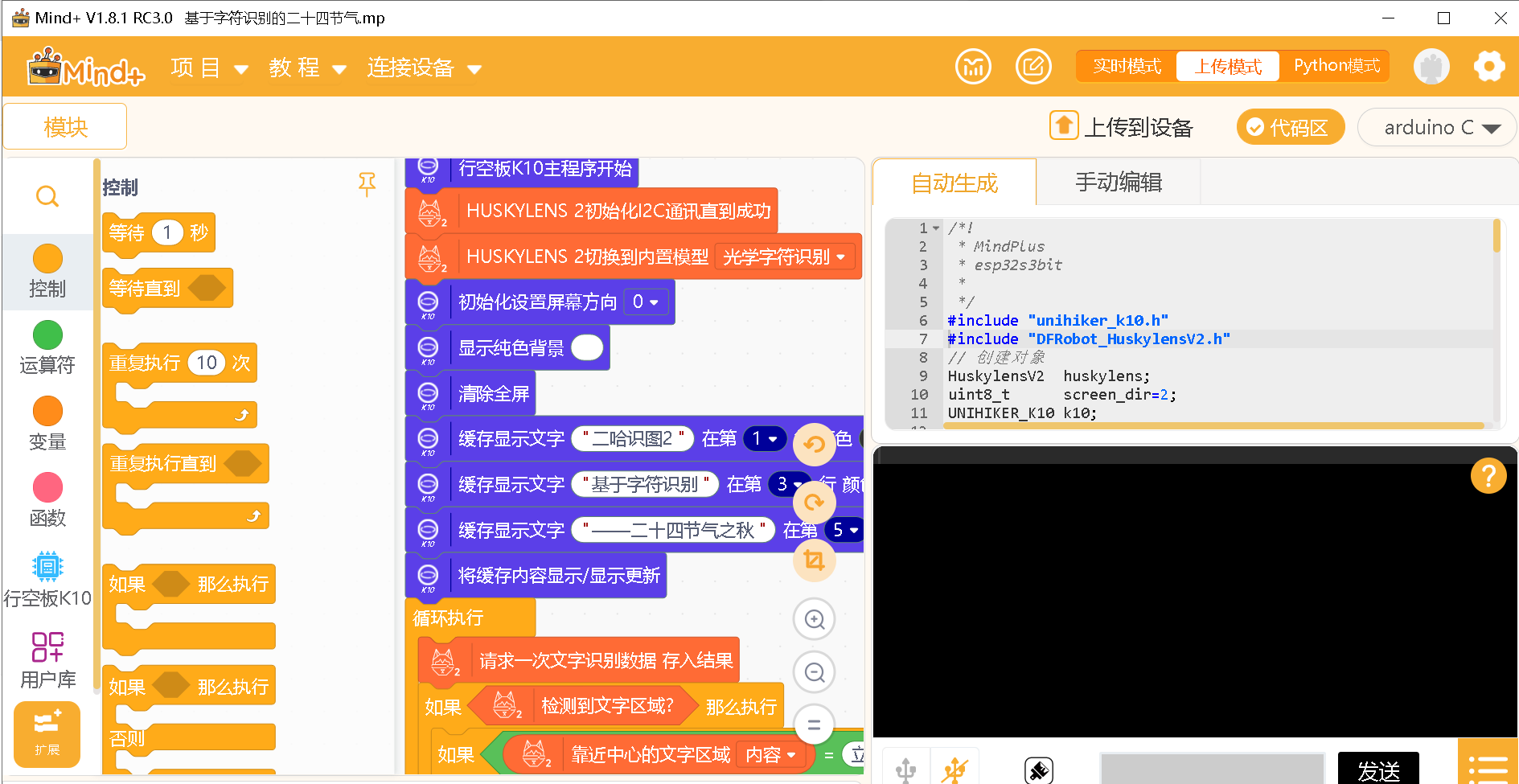
Task: Undo last action on the workspace
Action: click(x=814, y=444)
